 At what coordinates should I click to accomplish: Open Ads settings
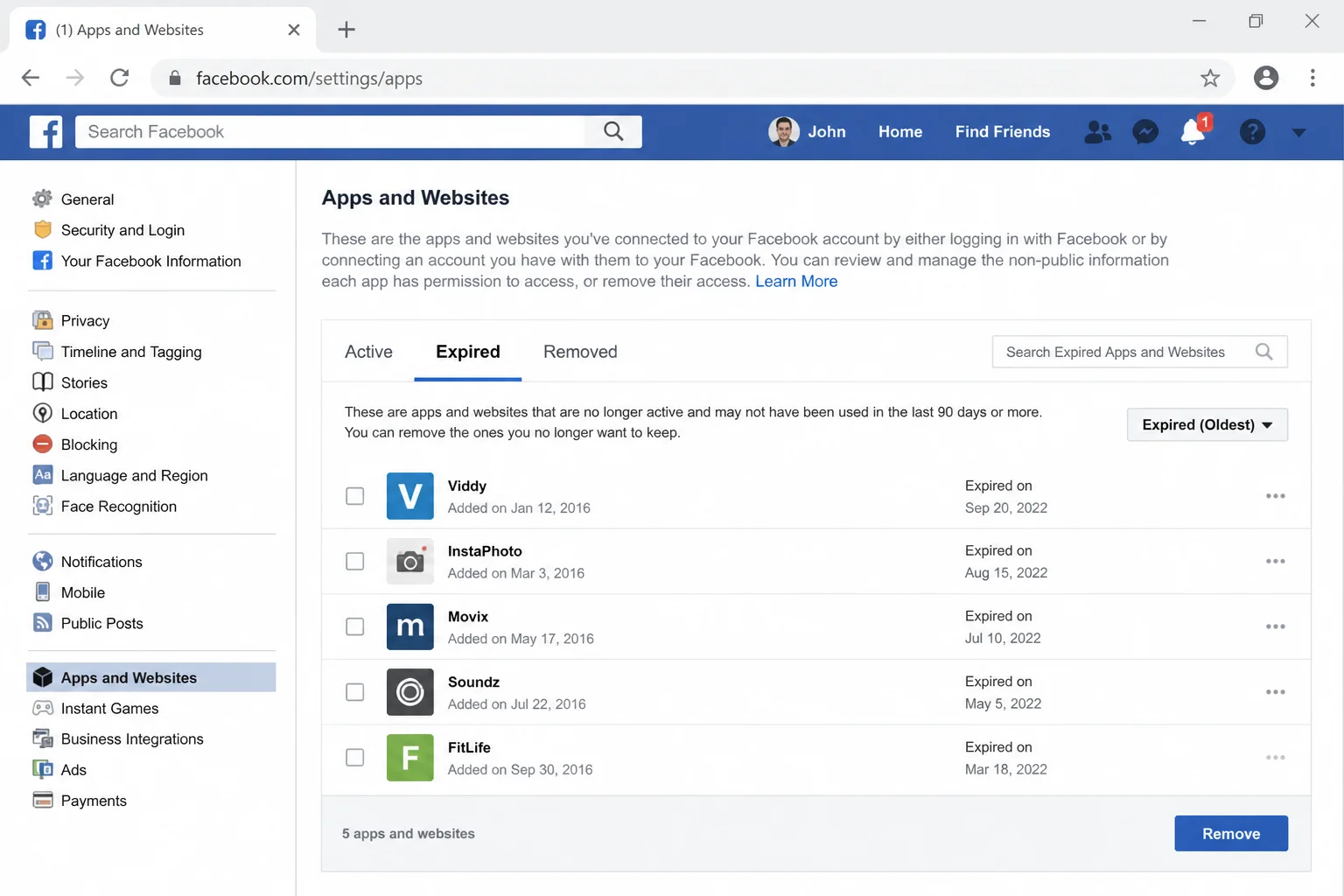pyautogui.click(x=73, y=770)
